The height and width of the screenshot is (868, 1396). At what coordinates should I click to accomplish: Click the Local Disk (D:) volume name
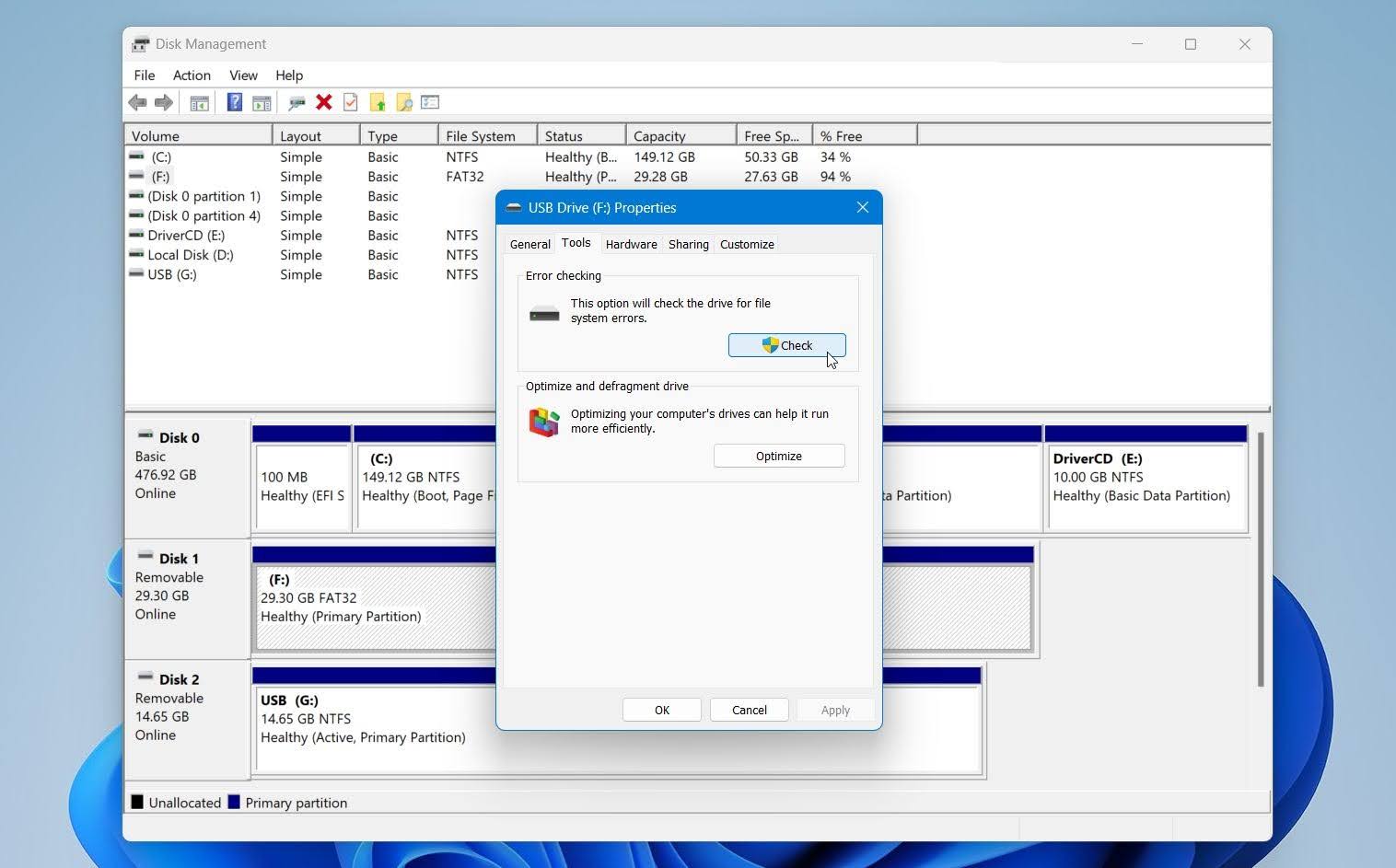[x=191, y=255]
